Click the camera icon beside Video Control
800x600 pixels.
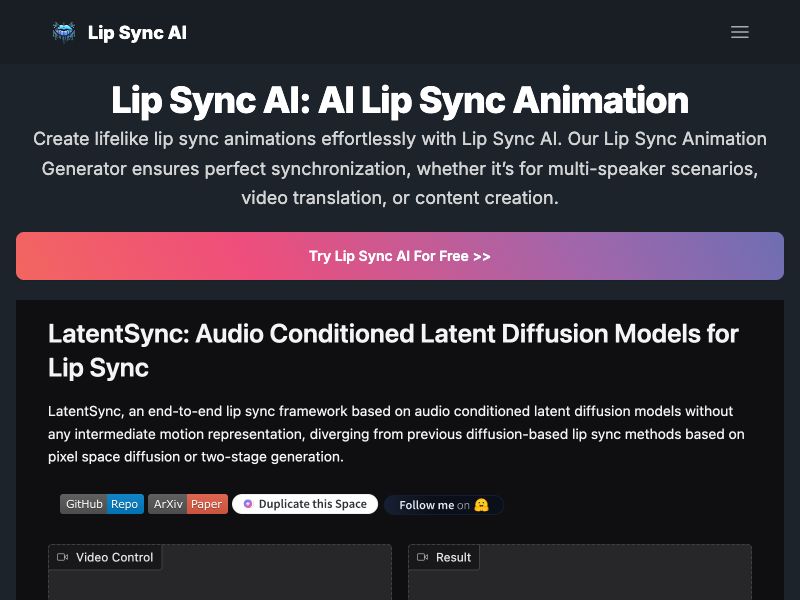pyautogui.click(x=63, y=557)
